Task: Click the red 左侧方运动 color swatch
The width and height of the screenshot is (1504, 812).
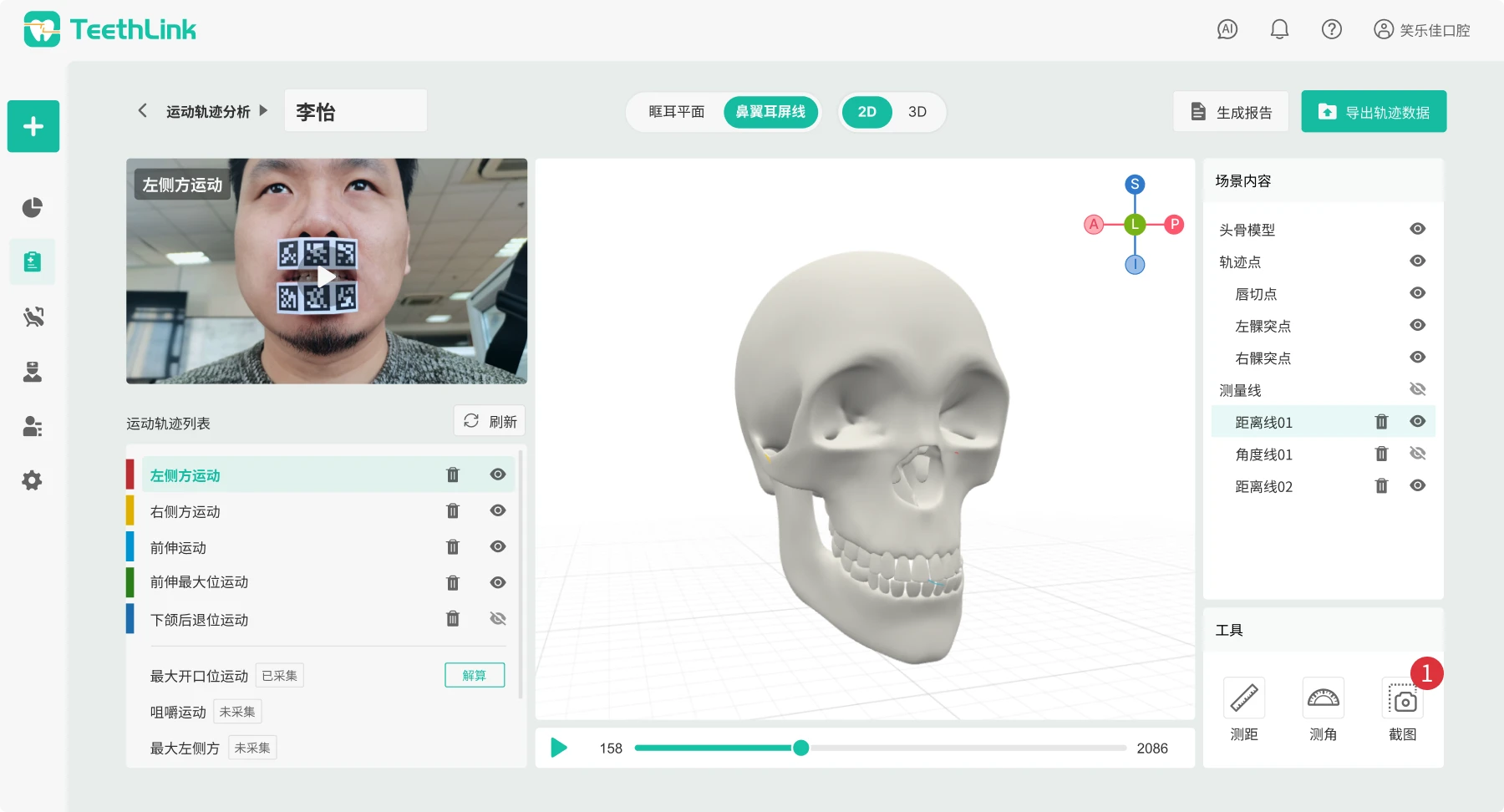Action: [130, 475]
